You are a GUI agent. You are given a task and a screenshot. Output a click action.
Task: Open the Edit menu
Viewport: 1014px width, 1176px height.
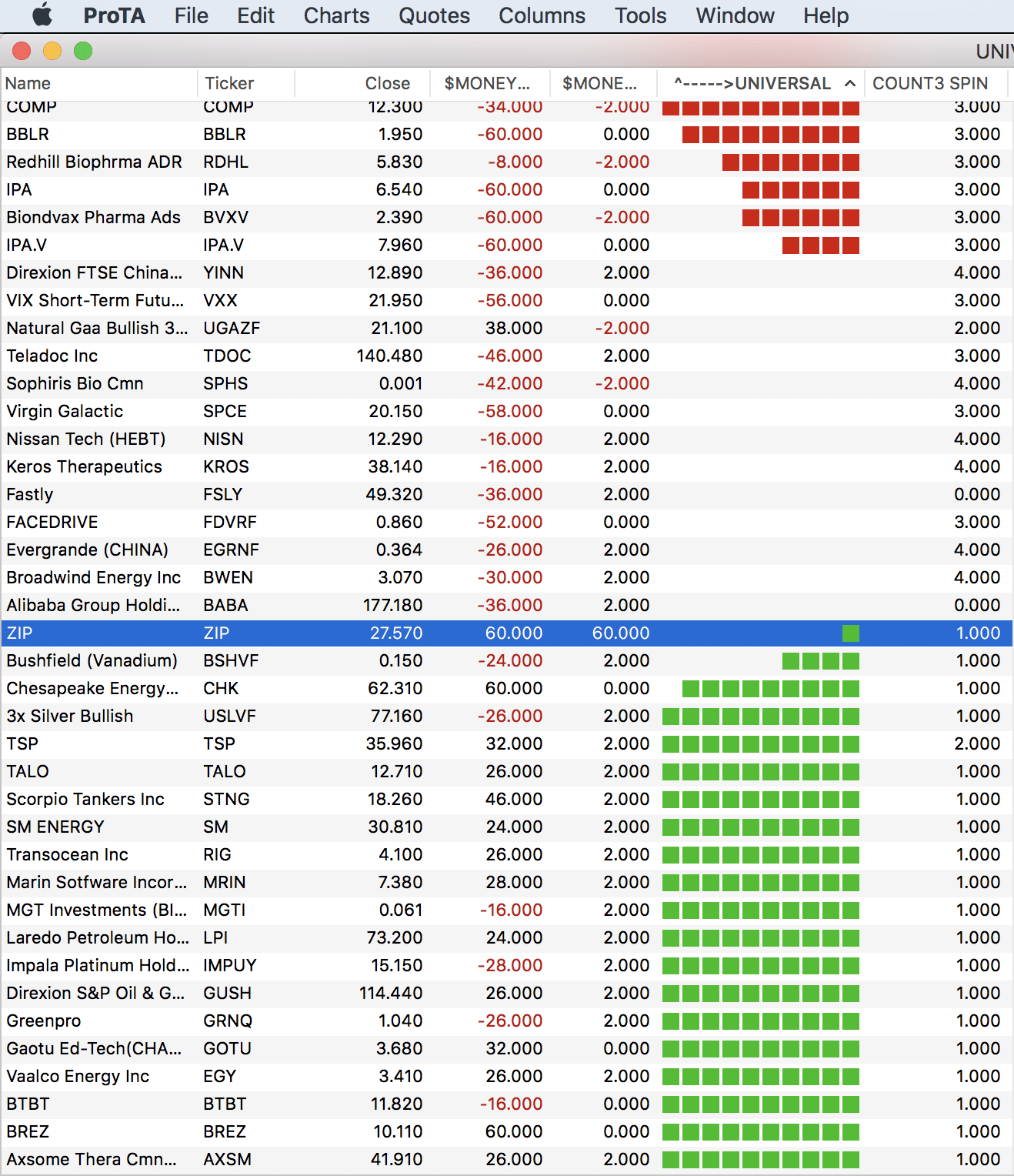(255, 15)
